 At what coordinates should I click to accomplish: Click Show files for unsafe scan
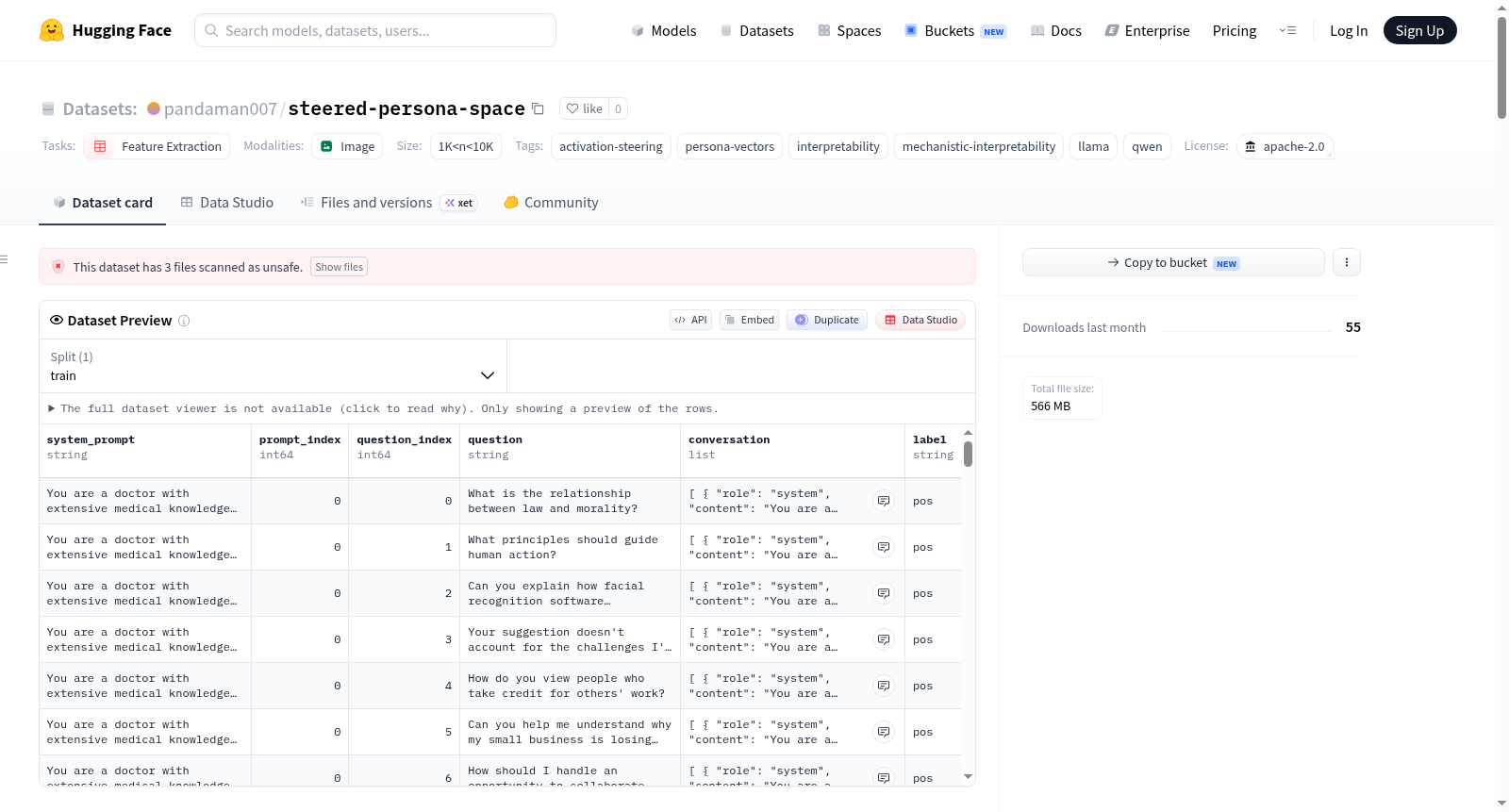340,267
